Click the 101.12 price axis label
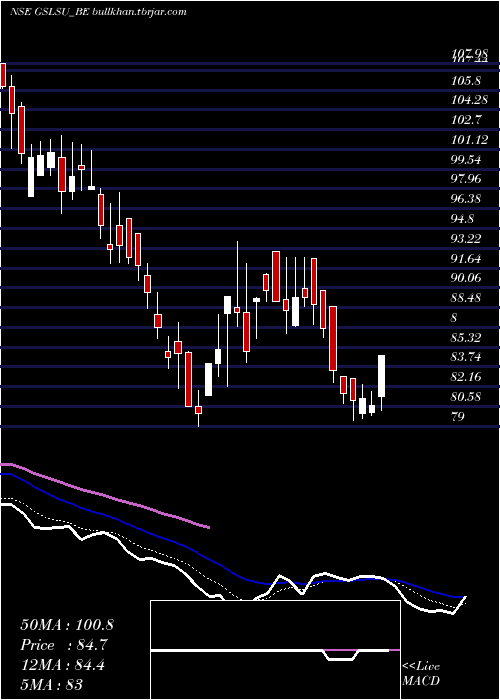 click(469, 140)
